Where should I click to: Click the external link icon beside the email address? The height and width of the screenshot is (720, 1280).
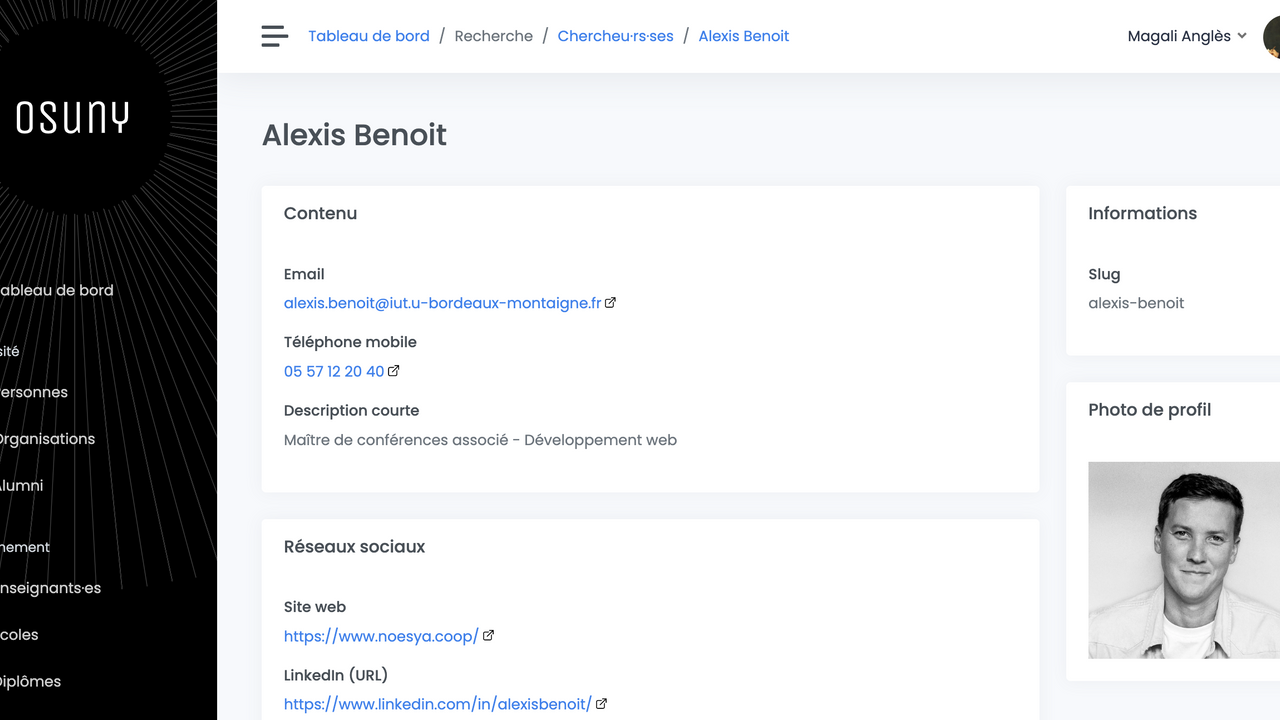pos(610,303)
